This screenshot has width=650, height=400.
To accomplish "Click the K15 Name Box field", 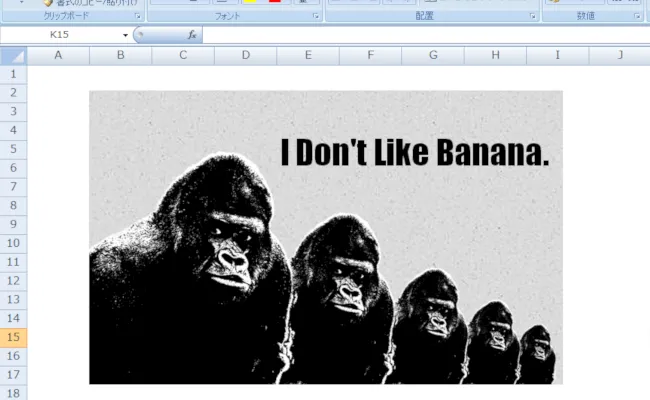I will pyautogui.click(x=60, y=35).
